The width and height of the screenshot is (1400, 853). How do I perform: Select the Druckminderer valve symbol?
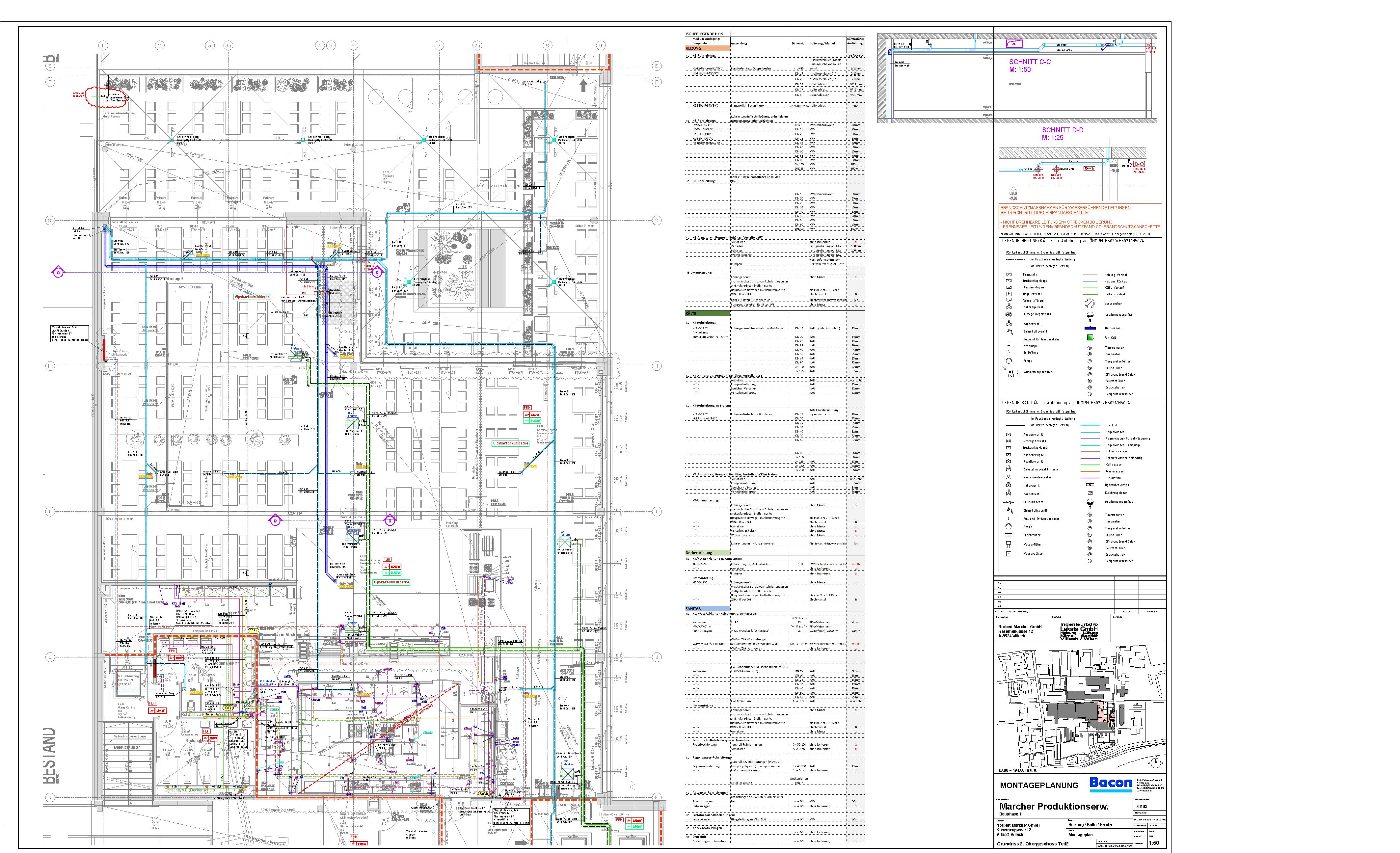click(1009, 502)
